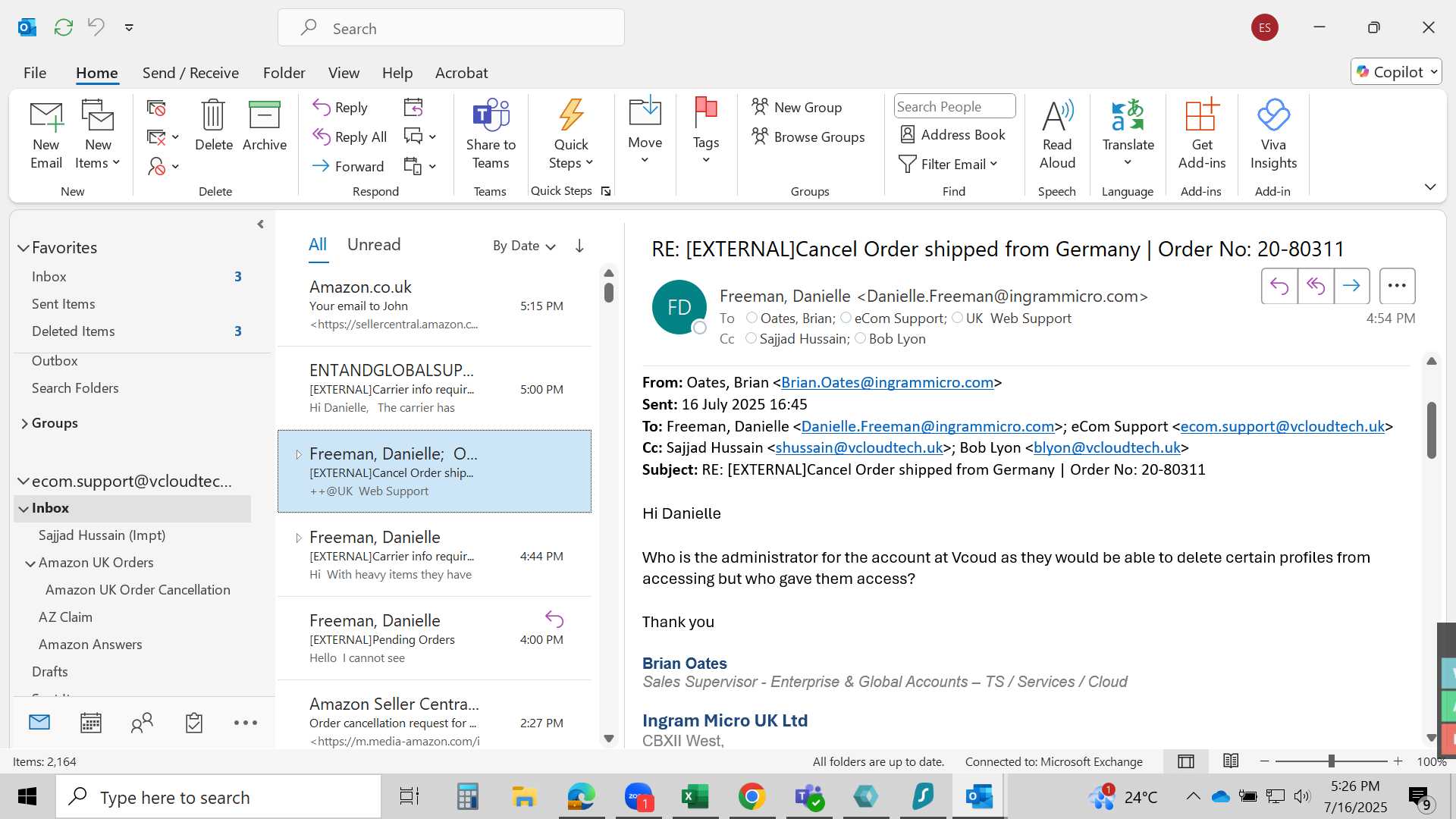Click Get Add-ins icon
1456x819 pixels.
1201,115
